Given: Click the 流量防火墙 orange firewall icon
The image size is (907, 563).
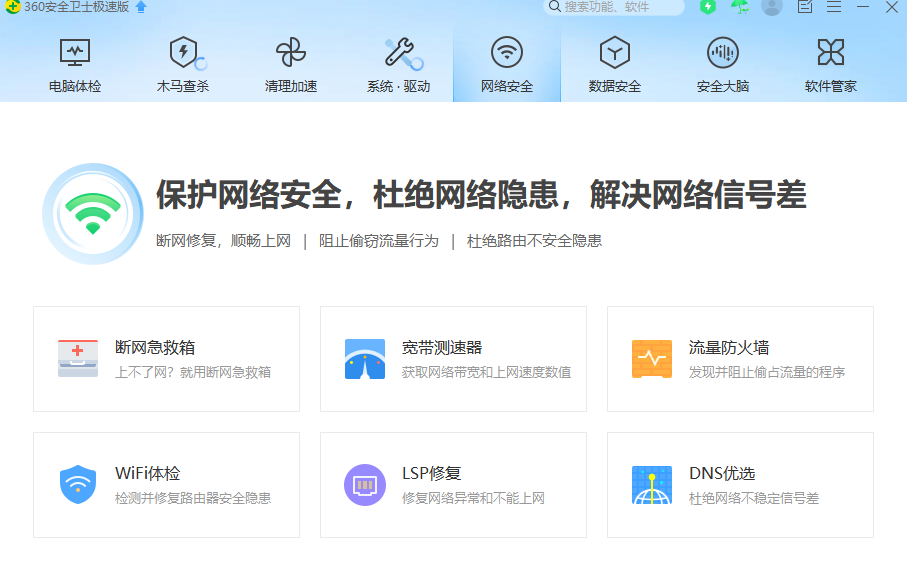Looking at the screenshot, I should pos(652,359).
